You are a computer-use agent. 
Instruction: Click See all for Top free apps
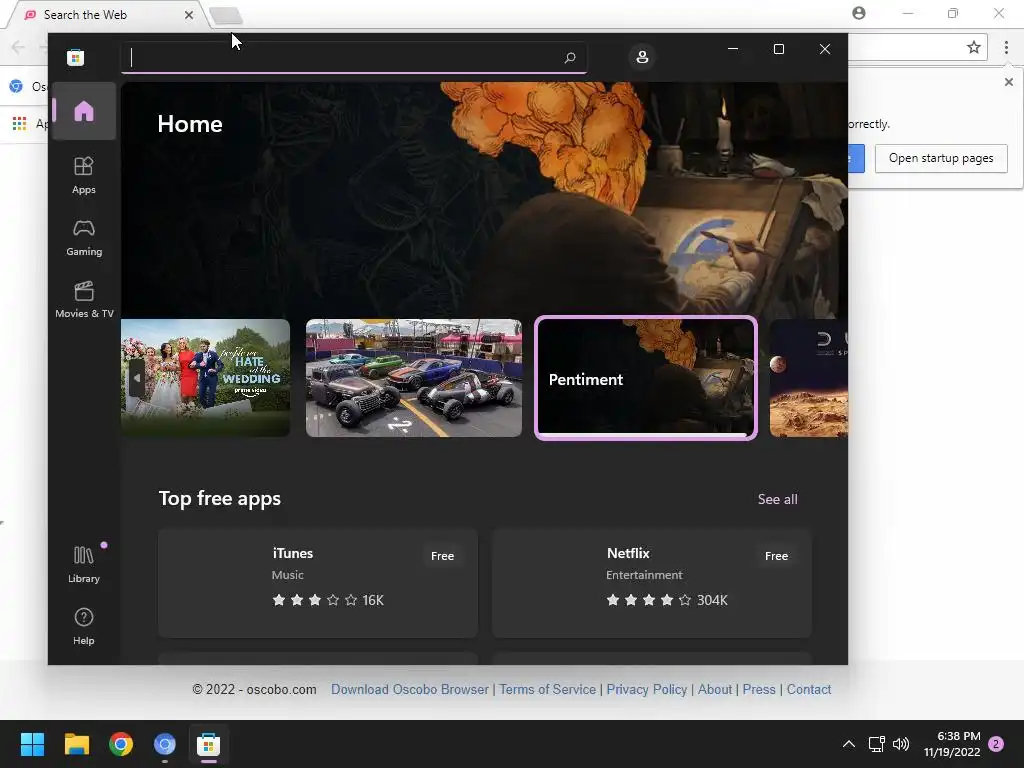pos(777,499)
